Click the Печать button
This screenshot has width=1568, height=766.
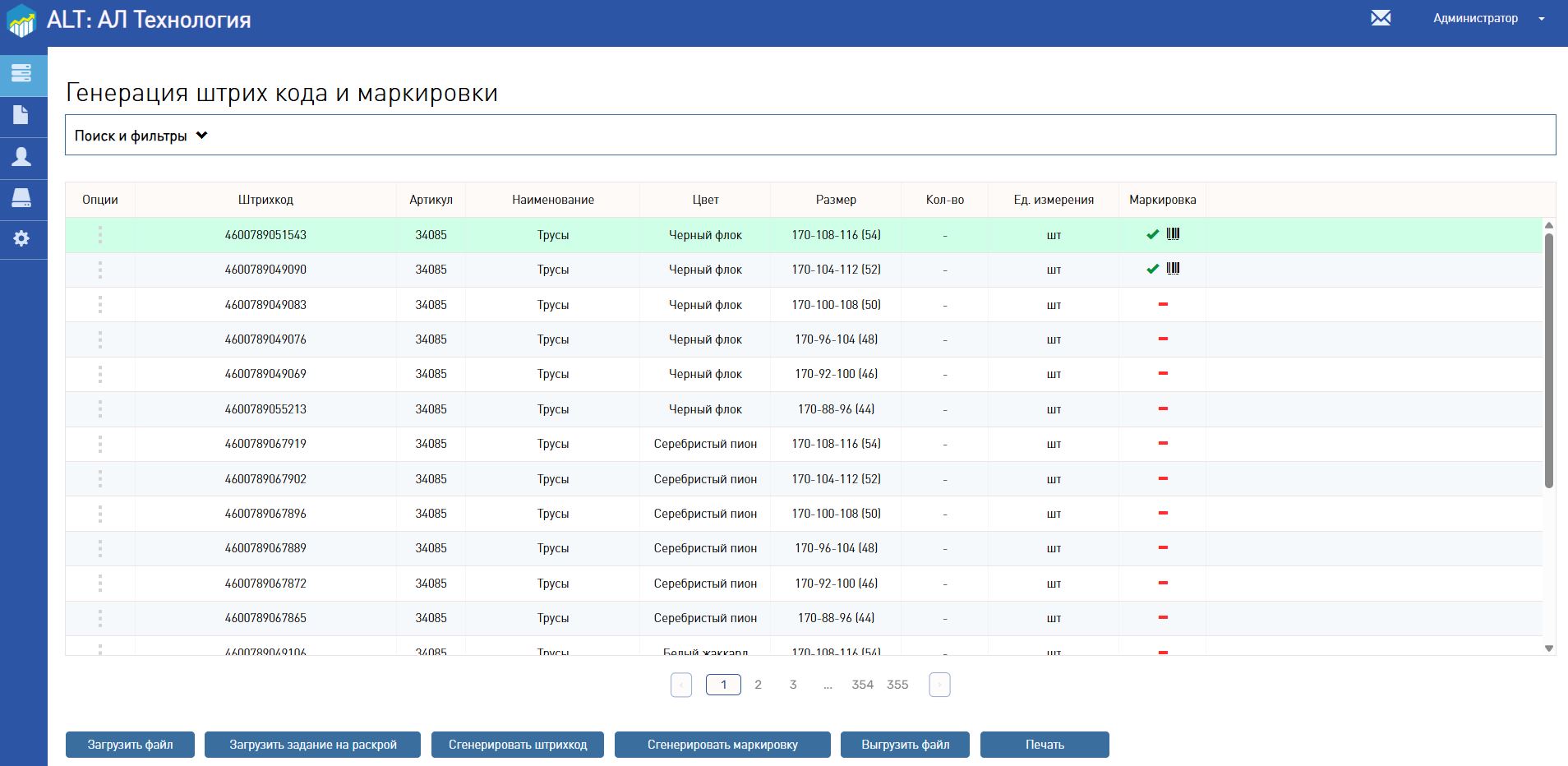click(1045, 745)
